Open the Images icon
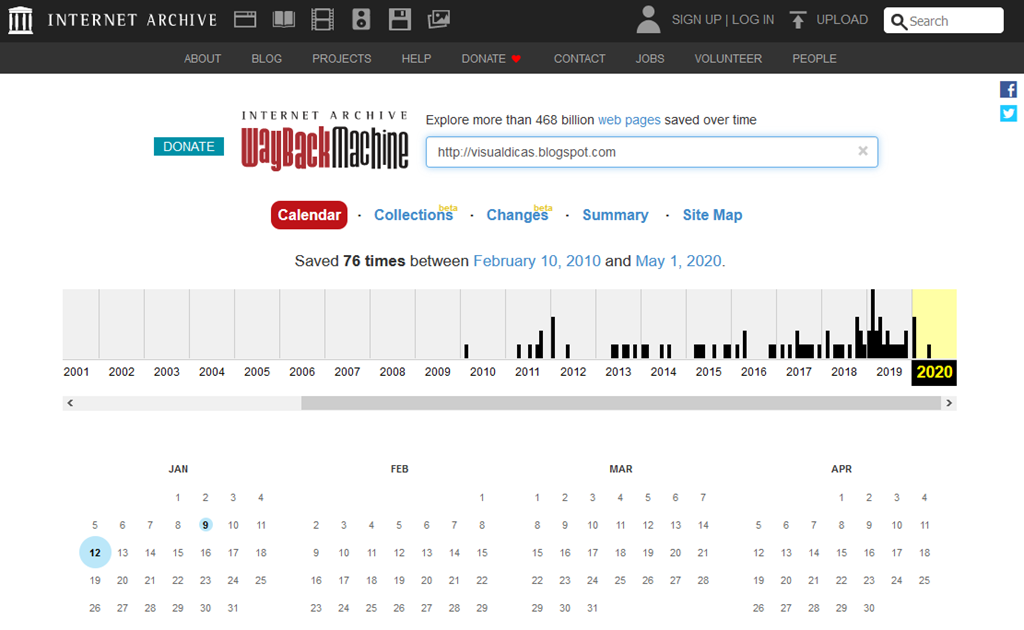This screenshot has height=630, width=1024. [439, 20]
